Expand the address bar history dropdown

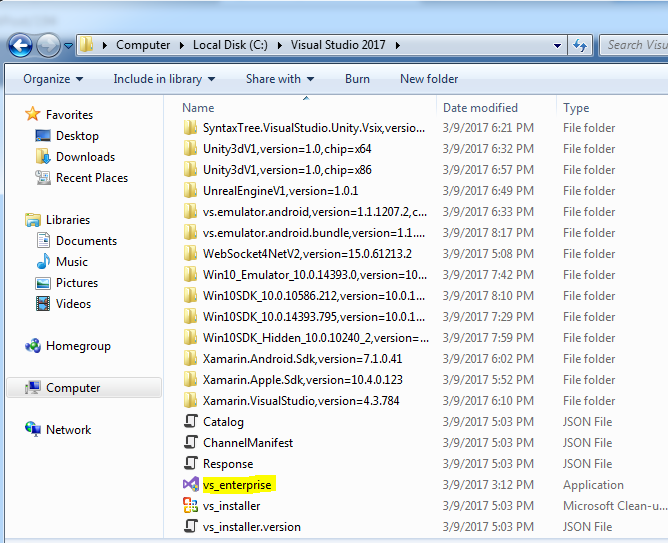coord(557,46)
